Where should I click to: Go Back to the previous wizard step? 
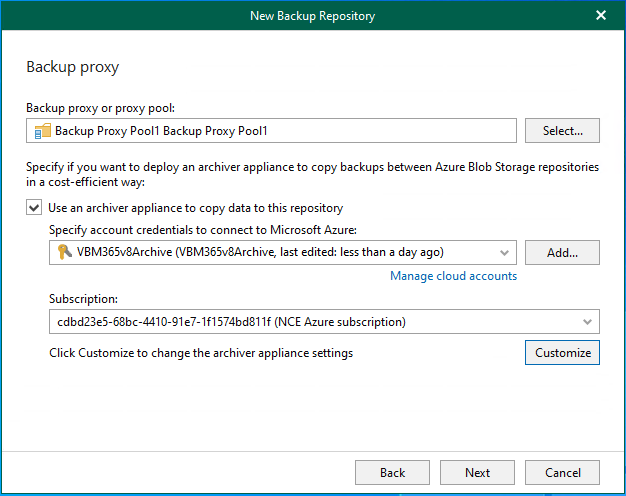(x=392, y=473)
